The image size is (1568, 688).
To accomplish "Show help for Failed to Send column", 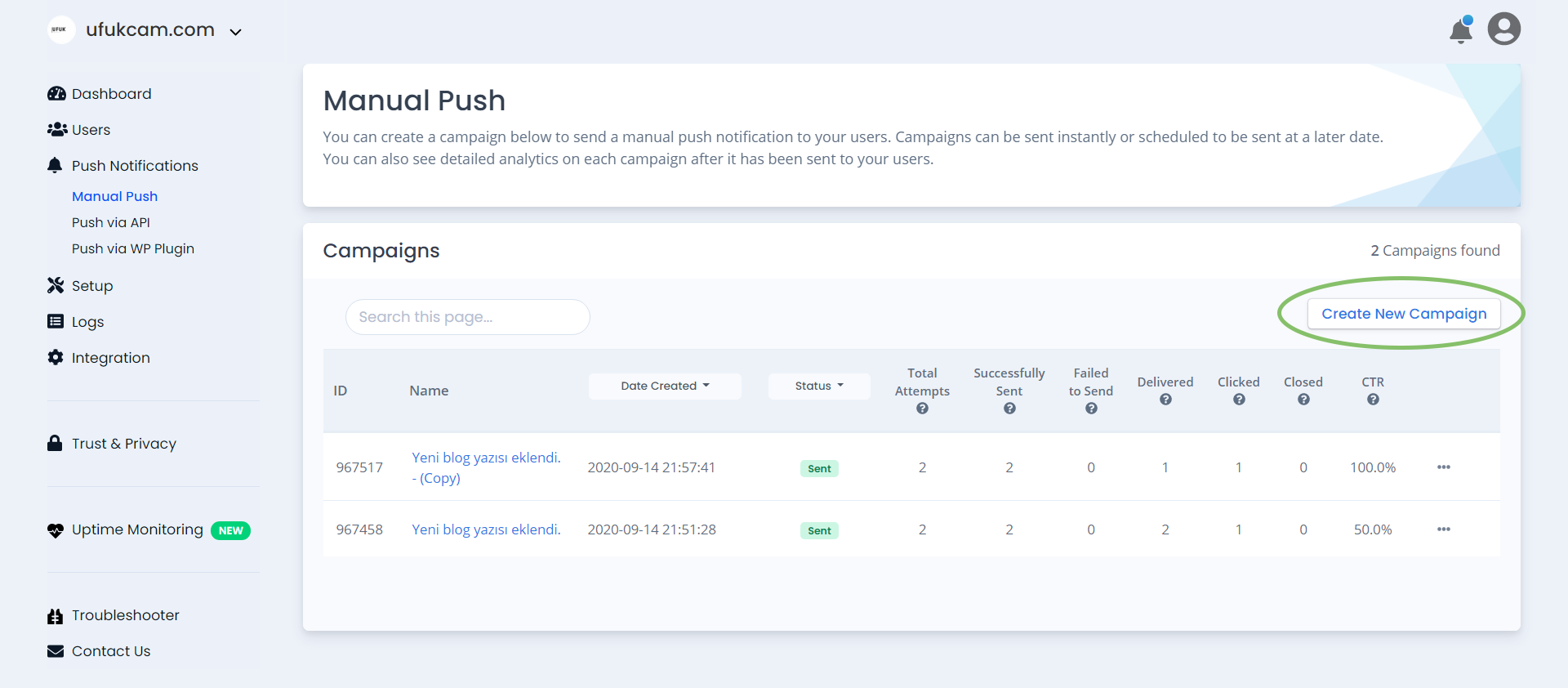I will click(1091, 409).
